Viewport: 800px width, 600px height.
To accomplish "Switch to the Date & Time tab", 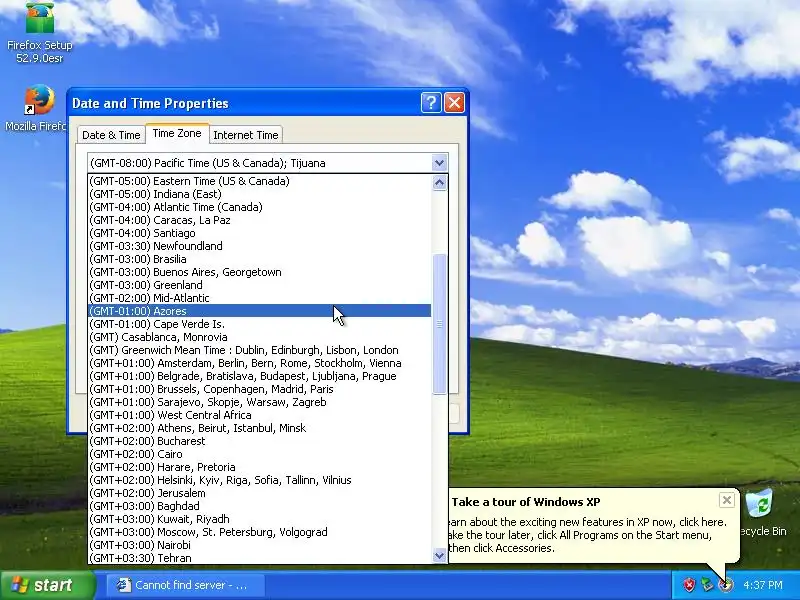I will pyautogui.click(x=111, y=135).
